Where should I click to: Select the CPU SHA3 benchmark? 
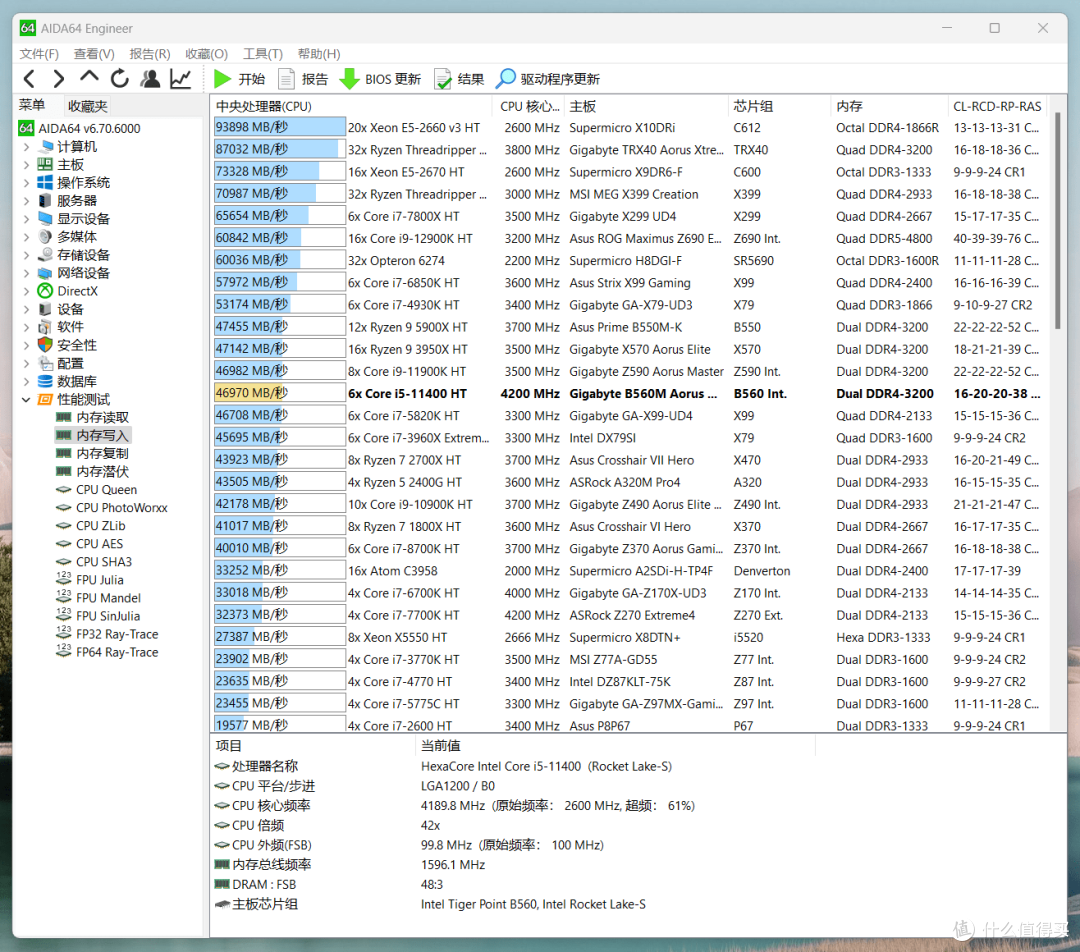(94, 562)
